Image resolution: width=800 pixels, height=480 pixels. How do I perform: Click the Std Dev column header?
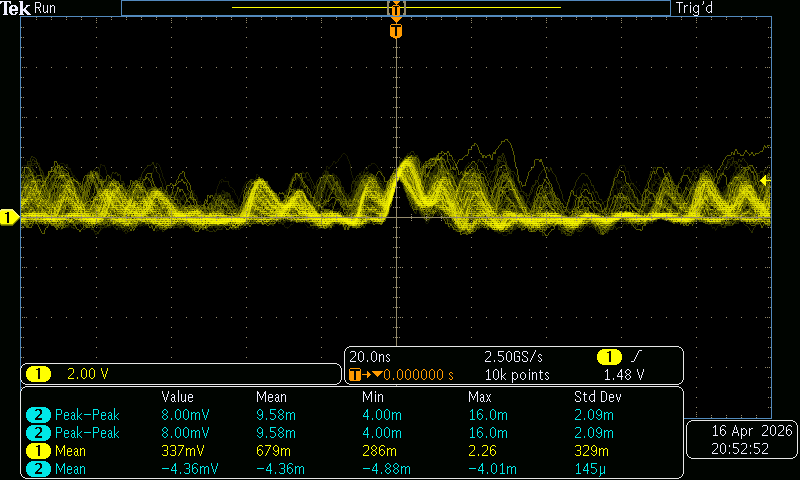(x=598, y=397)
